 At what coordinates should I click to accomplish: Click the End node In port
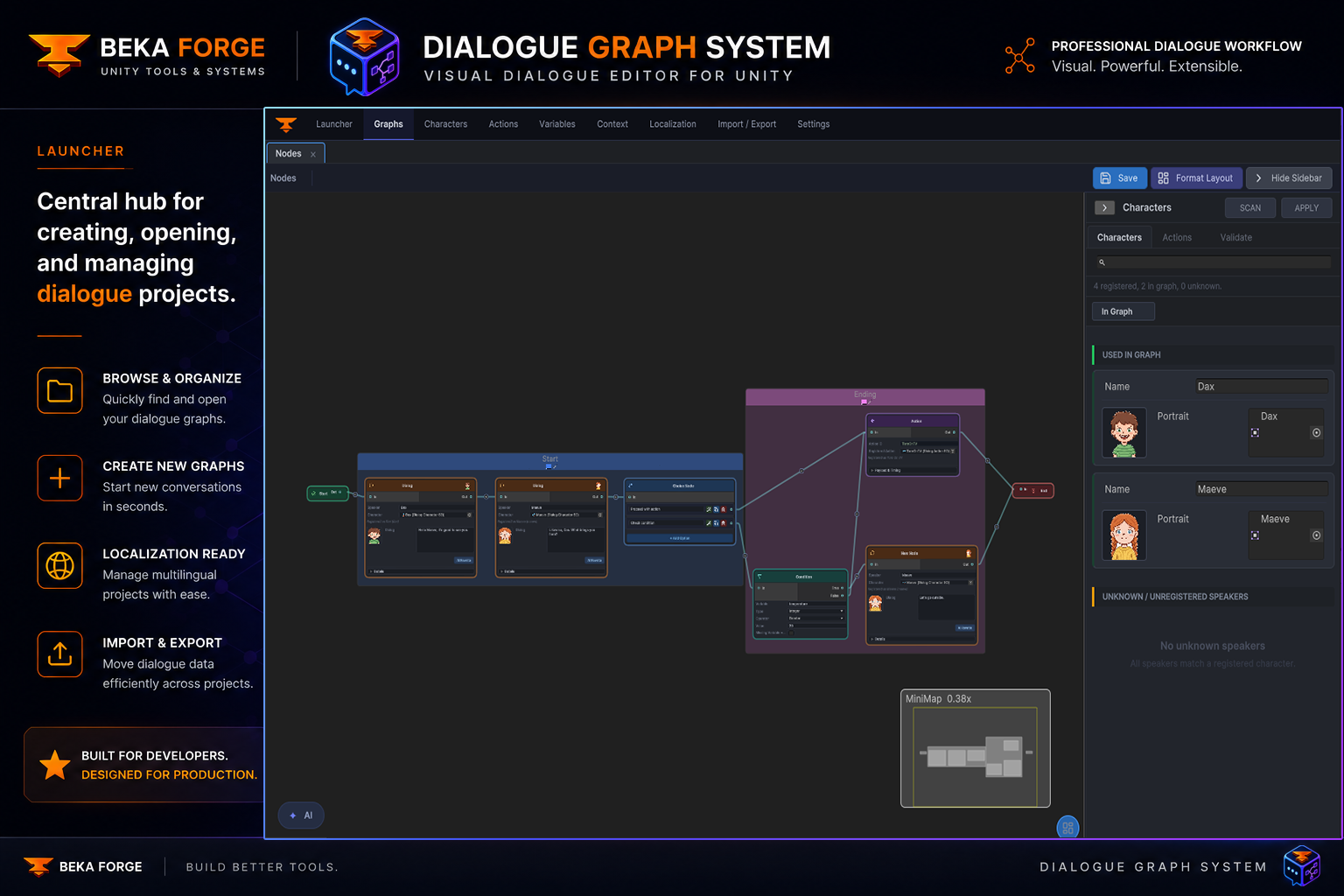pos(1021,489)
